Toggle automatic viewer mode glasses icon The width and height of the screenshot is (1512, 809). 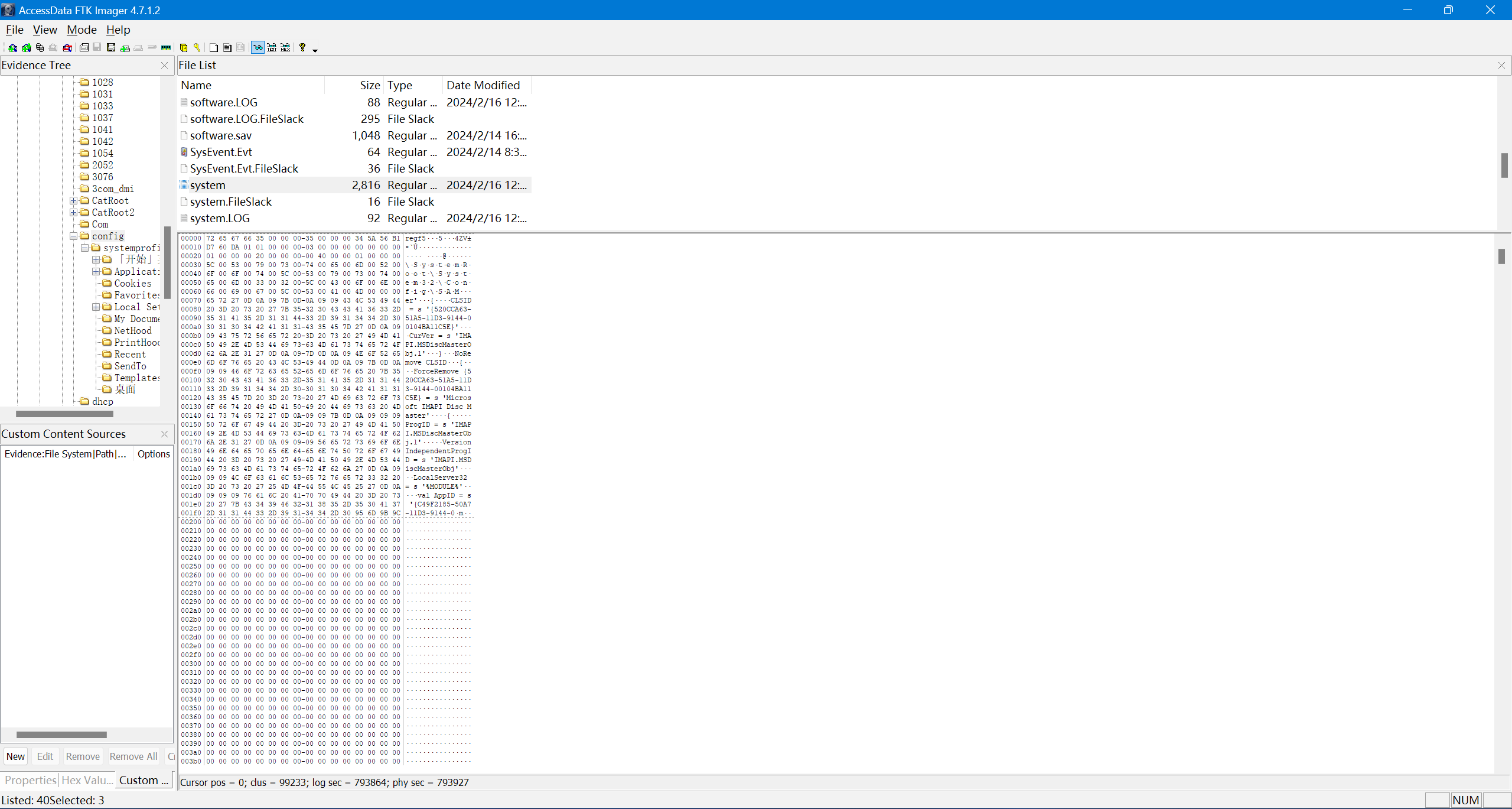(258, 48)
